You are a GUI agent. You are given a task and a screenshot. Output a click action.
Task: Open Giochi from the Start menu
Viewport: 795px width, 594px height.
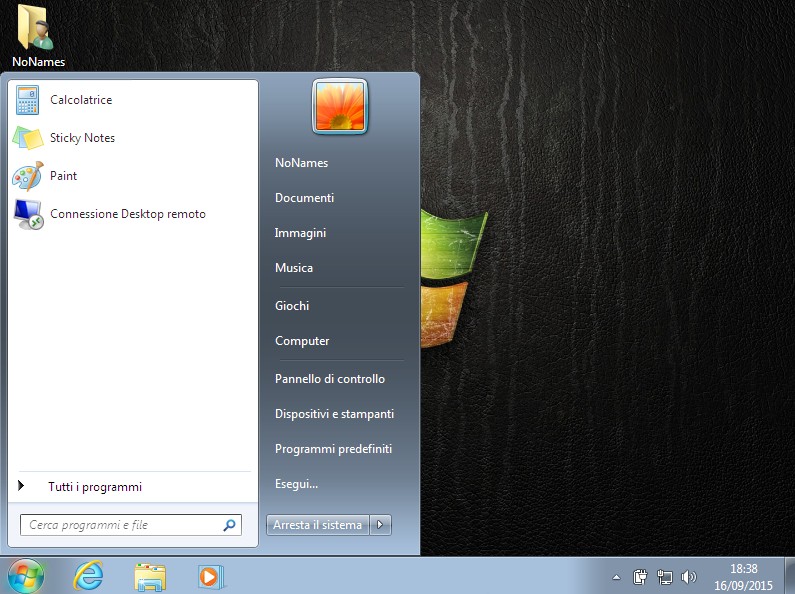(292, 306)
